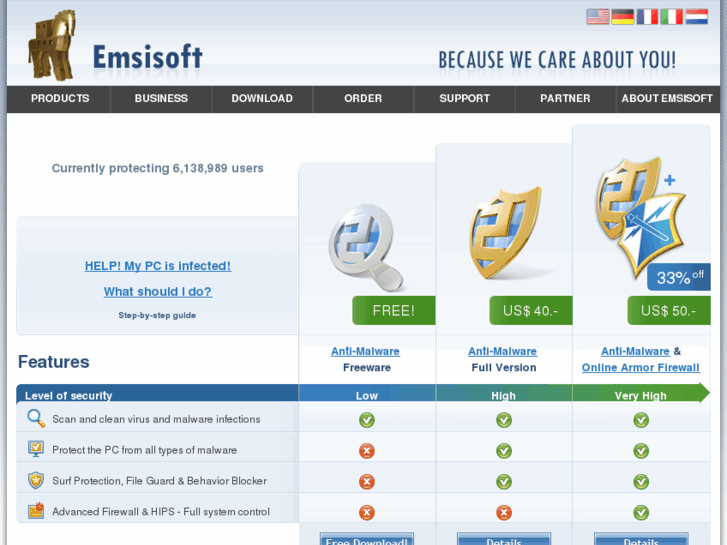This screenshot has height=545, width=727.
Task: Click the US$ 40.- price tag
Action: pos(531,310)
